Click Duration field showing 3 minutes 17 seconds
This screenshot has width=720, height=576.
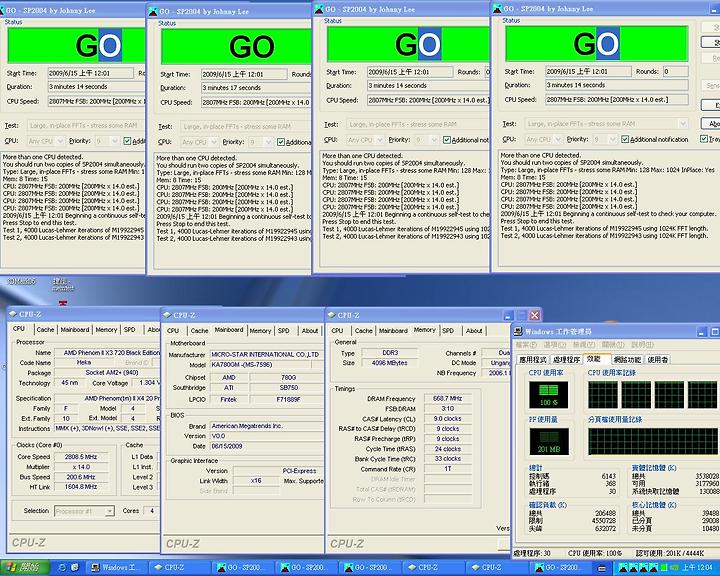[x=256, y=88]
